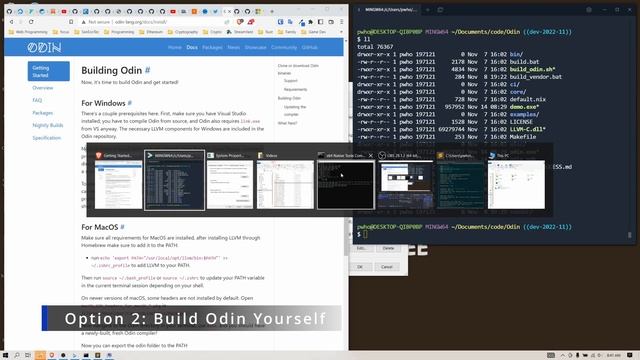
Task: Open the Community nav item
Action: pyautogui.click(x=284, y=47)
